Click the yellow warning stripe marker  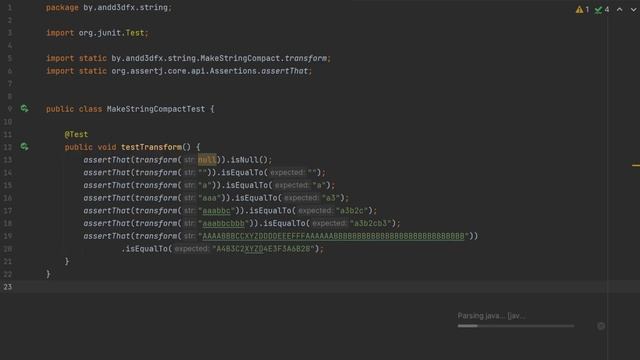coord(636,165)
